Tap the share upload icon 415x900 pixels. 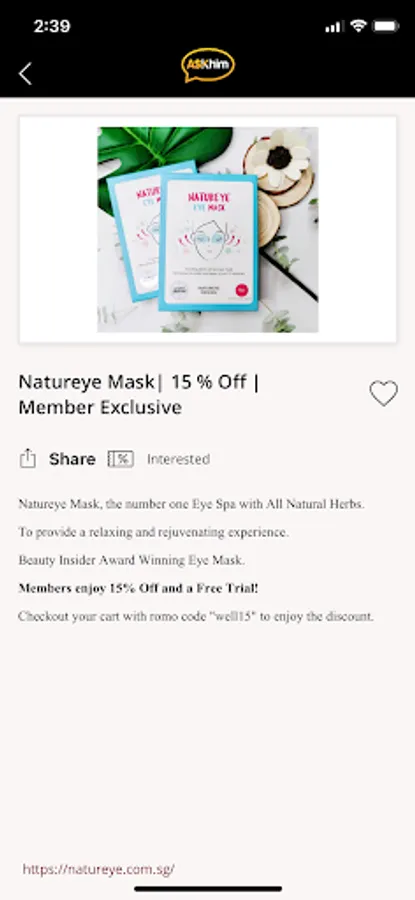(x=28, y=459)
